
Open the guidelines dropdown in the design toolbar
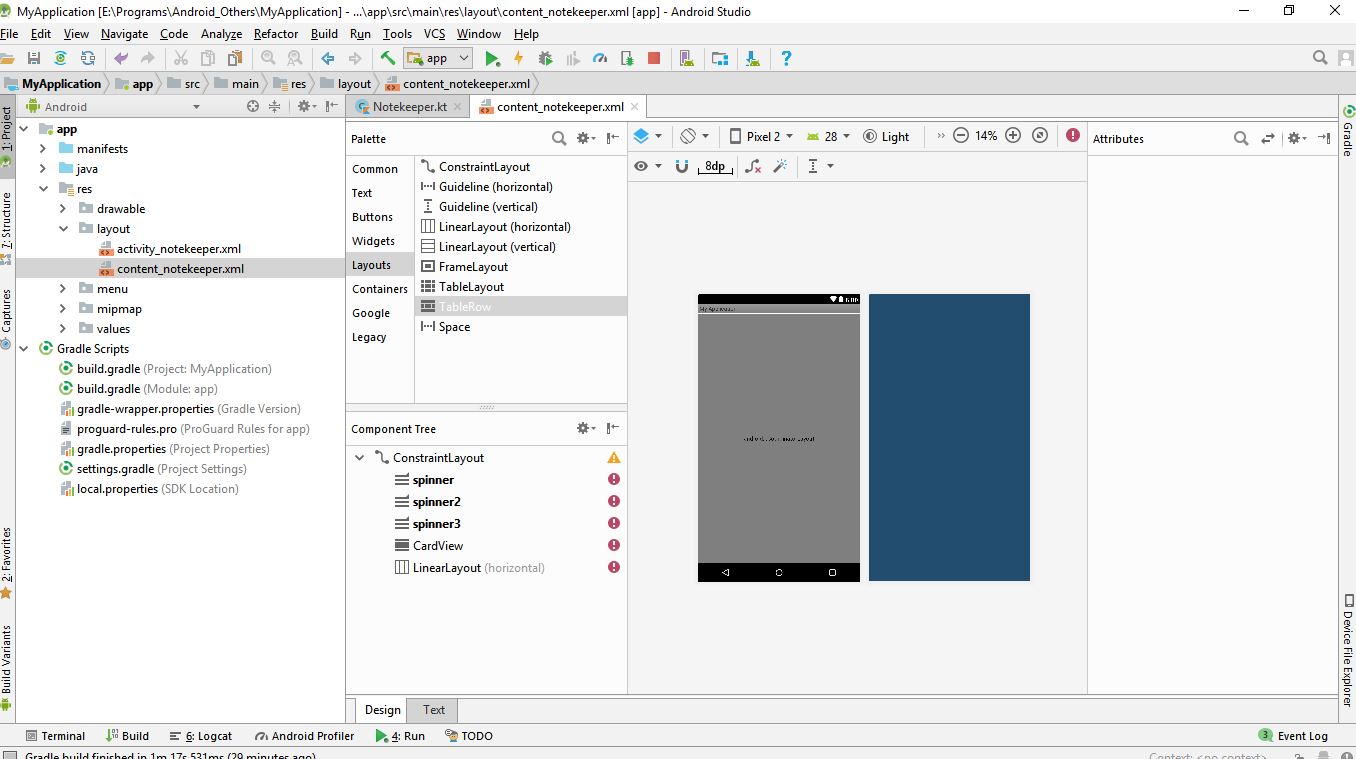[x=820, y=166]
